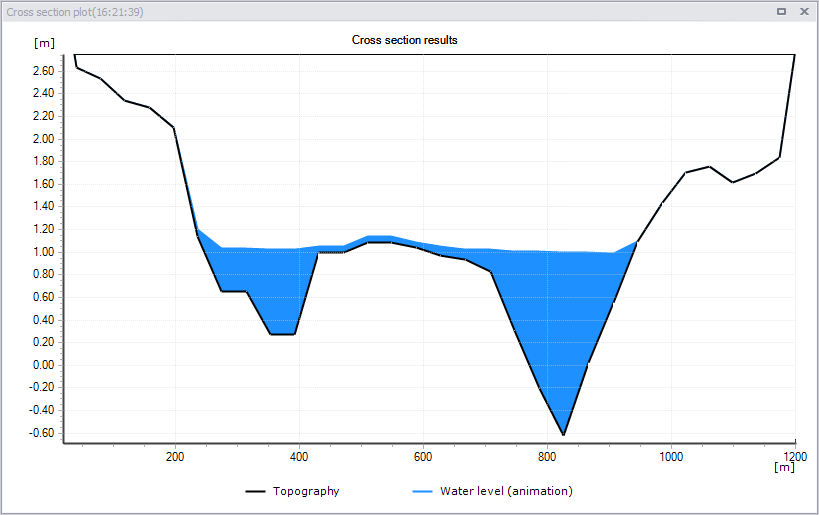Click the Cross section results chart title
Image resolution: width=819 pixels, height=515 pixels.
pyautogui.click(x=404, y=40)
